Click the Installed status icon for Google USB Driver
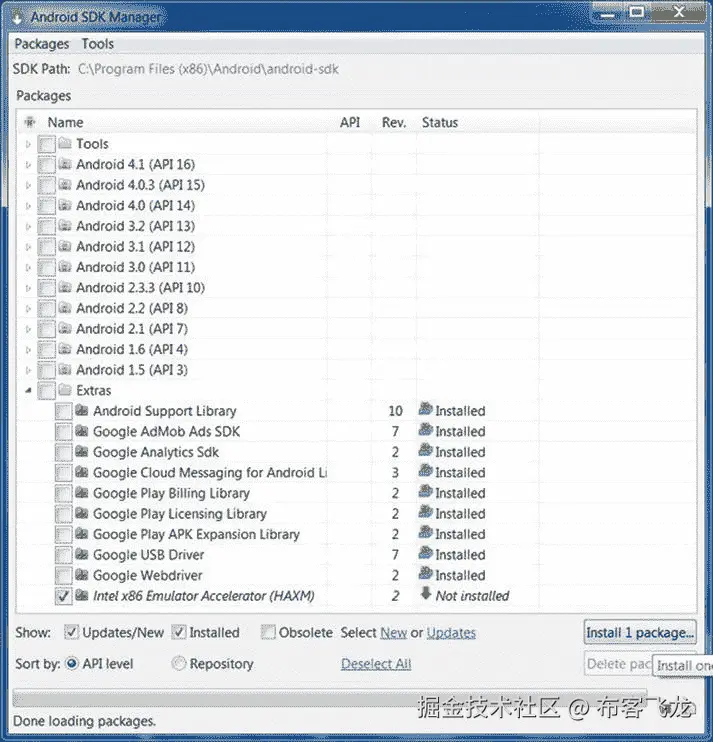Image resolution: width=713 pixels, height=742 pixels. 426,553
